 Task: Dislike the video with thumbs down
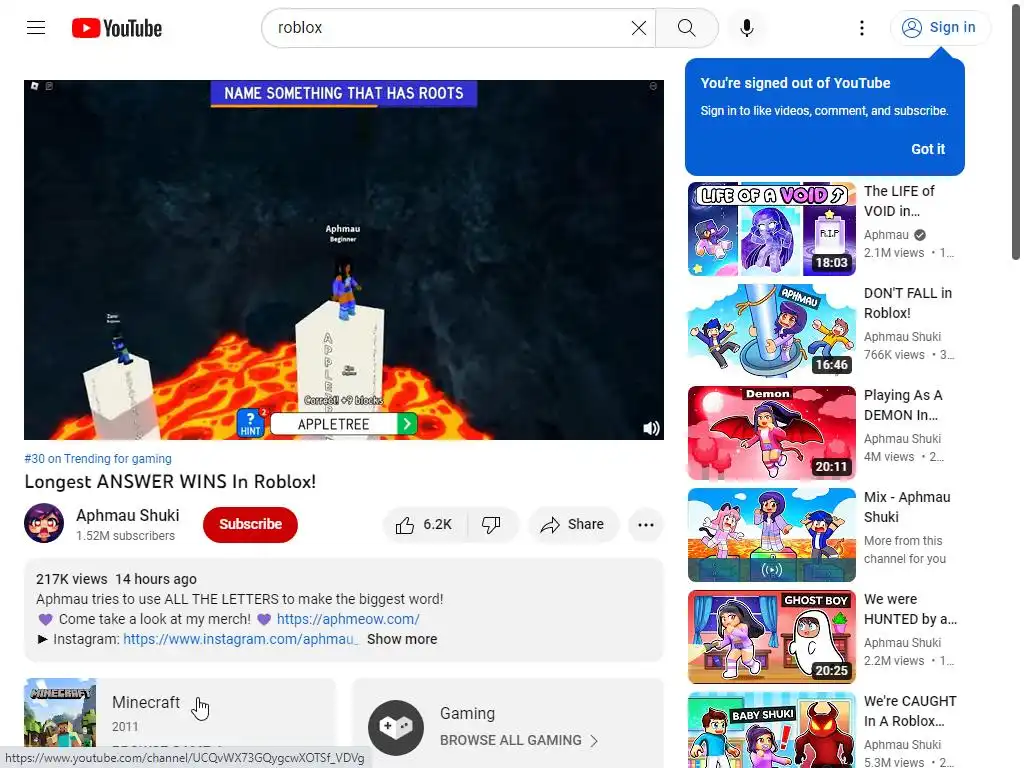pos(492,524)
